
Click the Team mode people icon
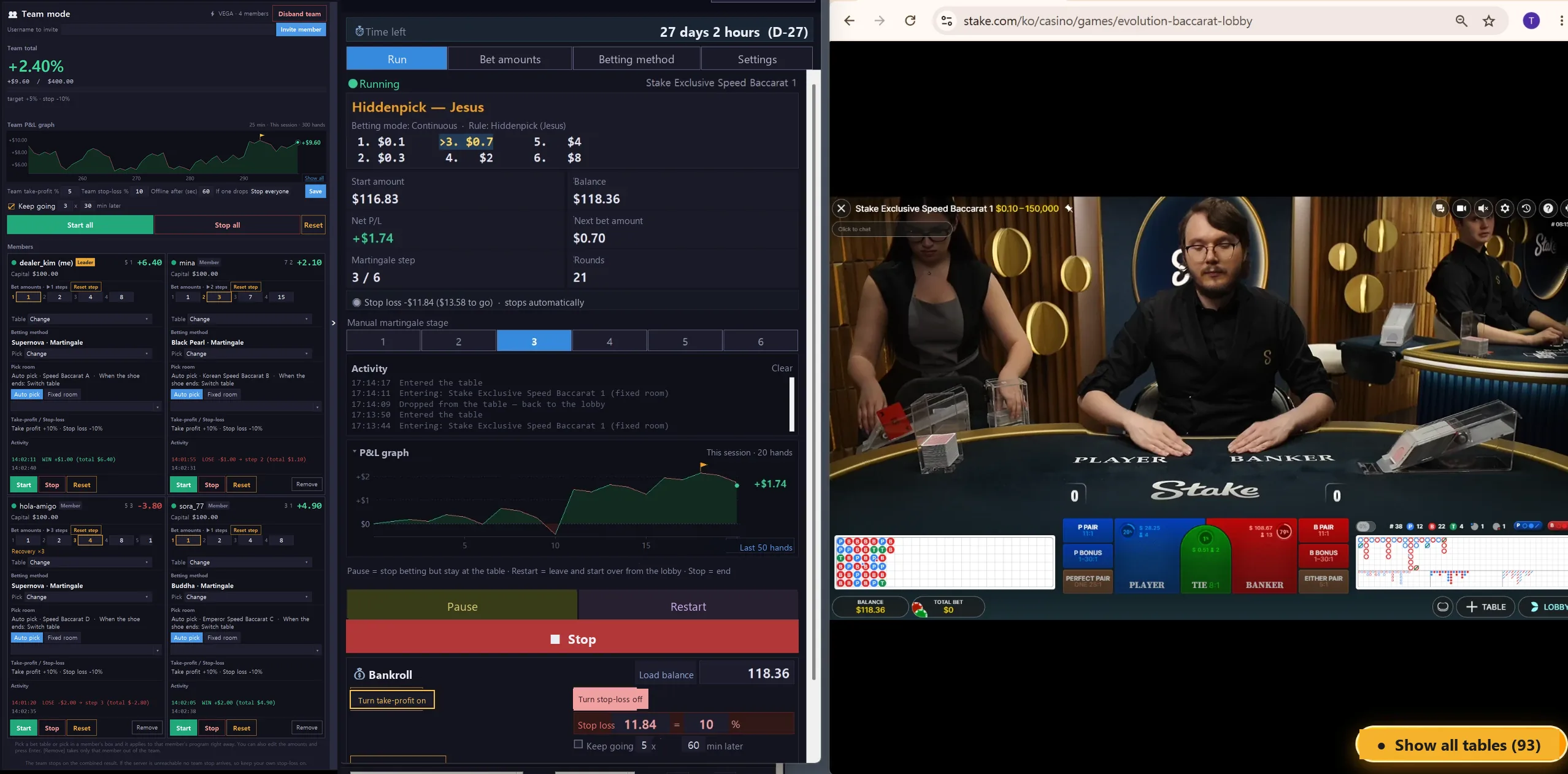point(12,14)
